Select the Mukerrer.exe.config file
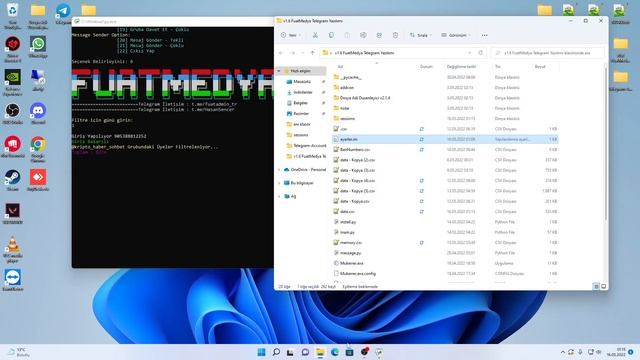The height and width of the screenshot is (360, 640). coord(445,273)
